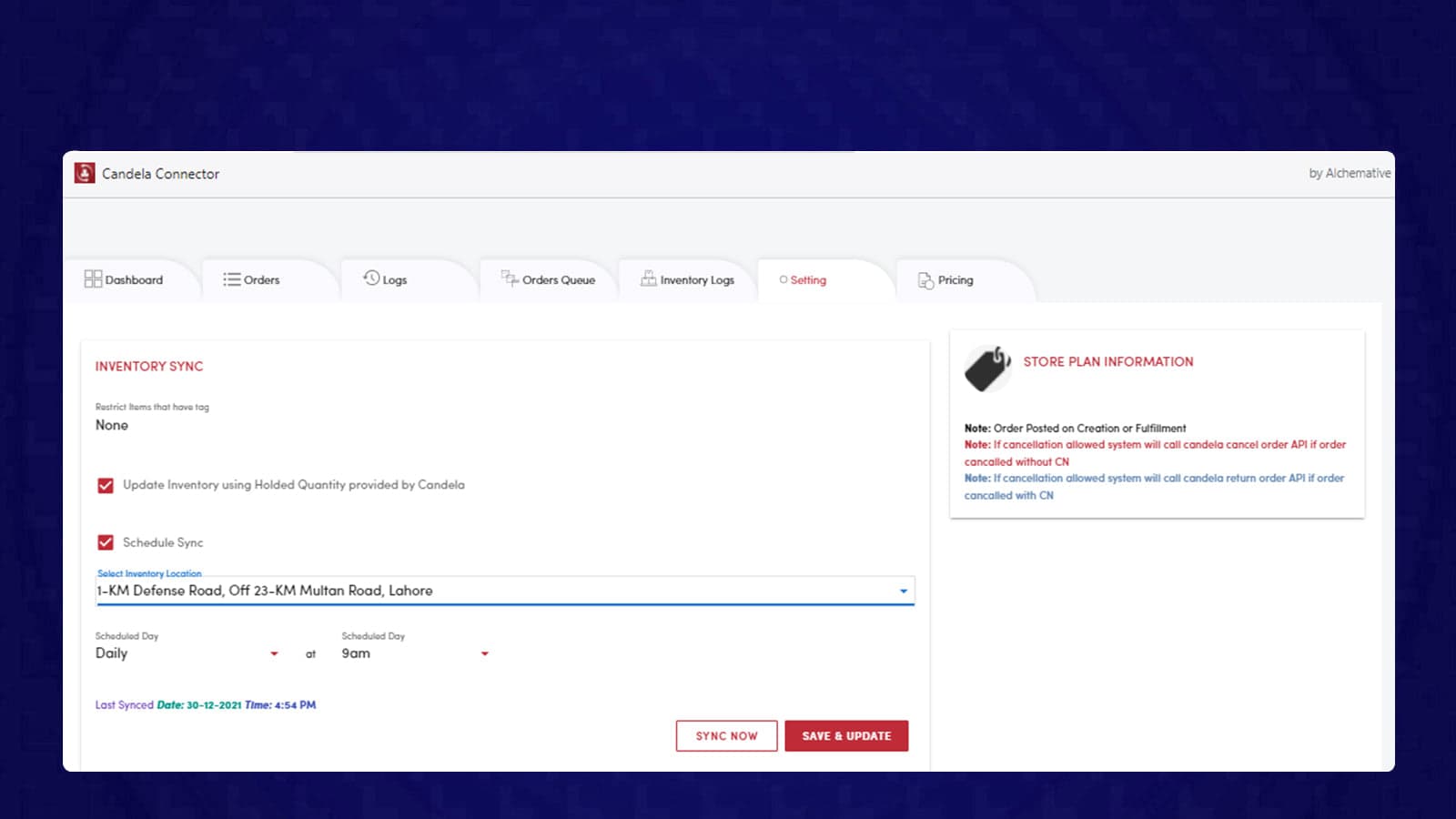The width and height of the screenshot is (1456, 819).
Task: Disable the Schedule Sync checkbox
Action: point(105,541)
